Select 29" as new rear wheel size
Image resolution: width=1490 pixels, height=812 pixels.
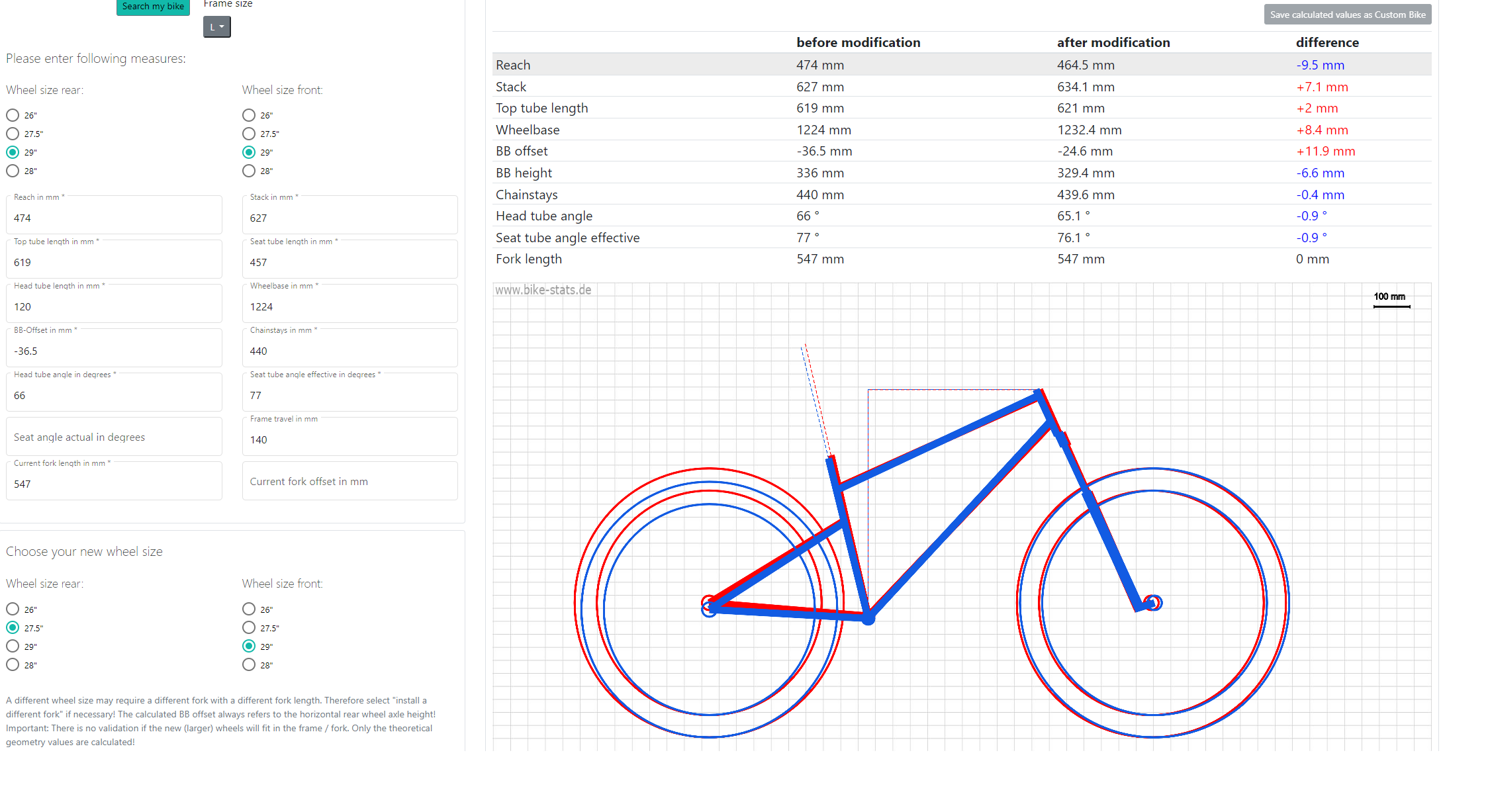point(13,646)
